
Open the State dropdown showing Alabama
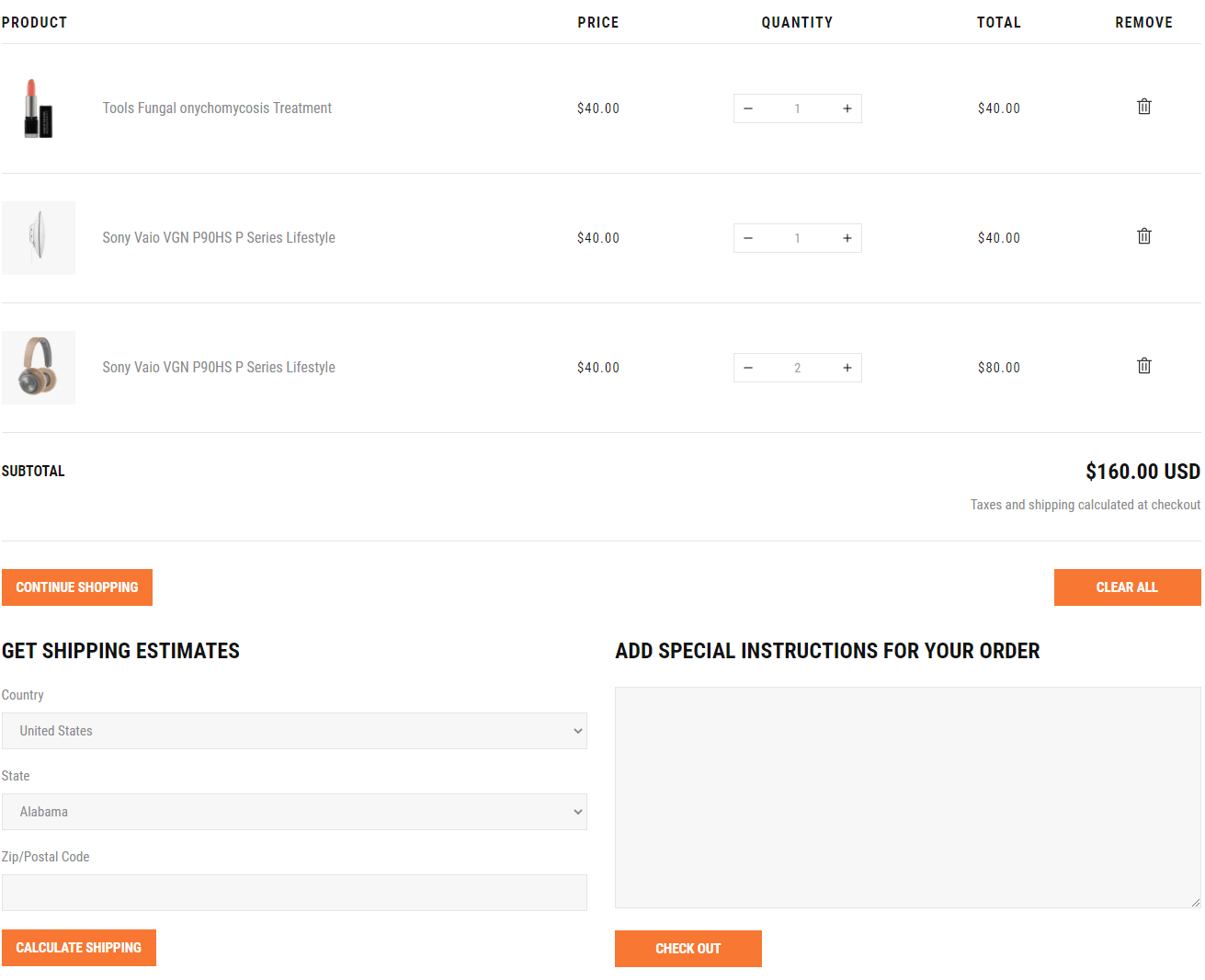tap(294, 812)
